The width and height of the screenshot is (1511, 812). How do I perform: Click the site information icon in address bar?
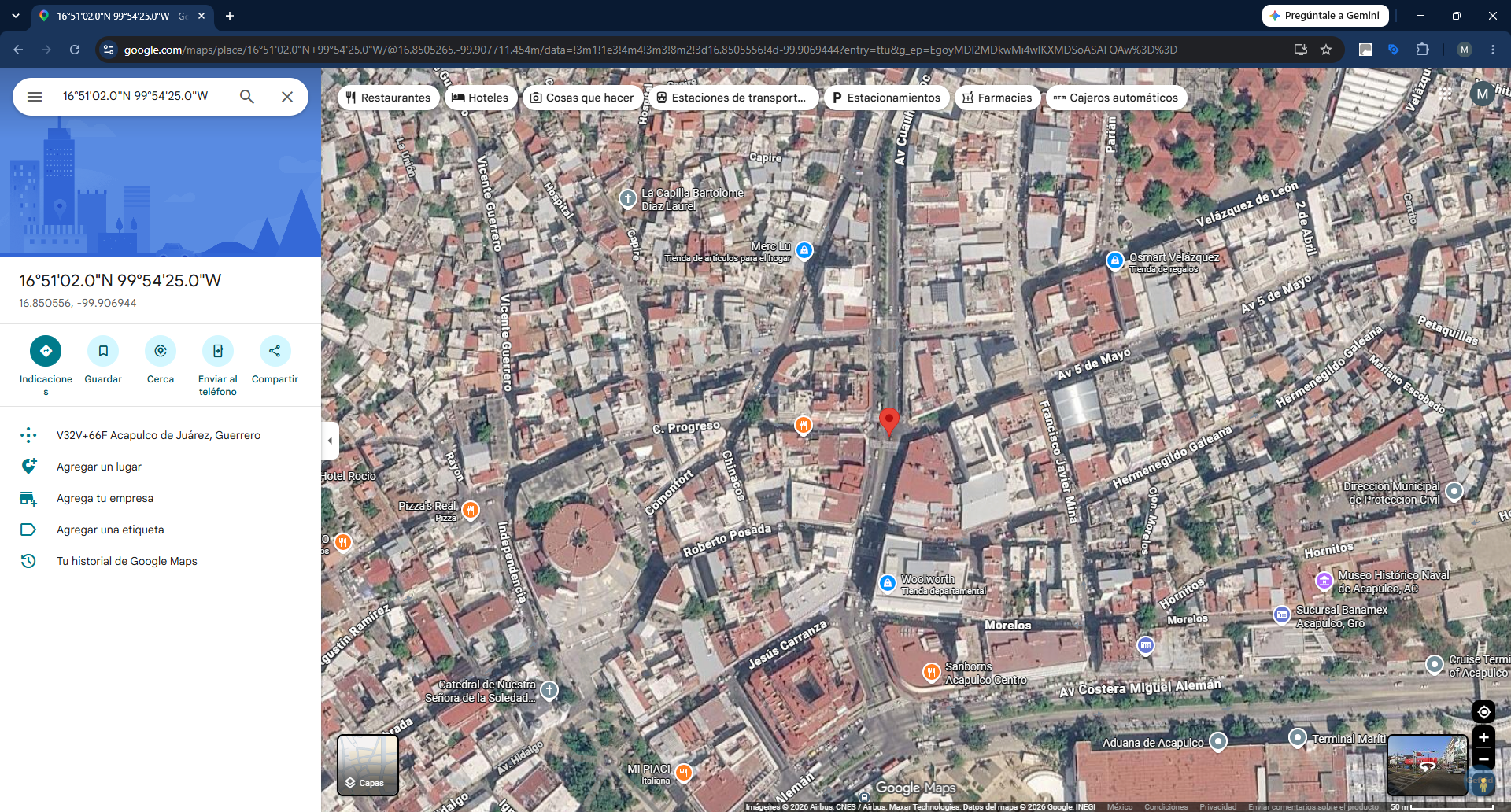(109, 50)
